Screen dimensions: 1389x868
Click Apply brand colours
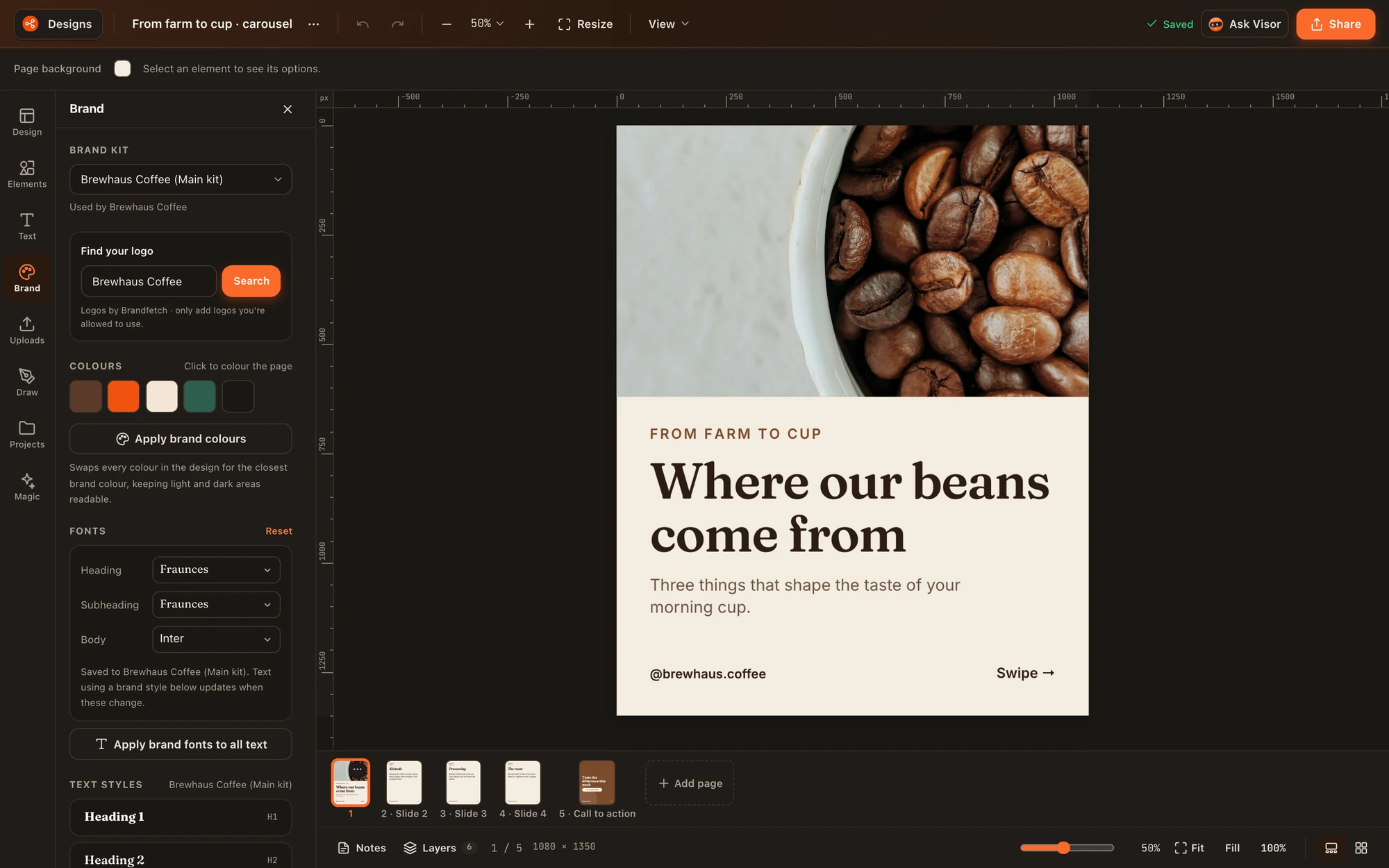tap(181, 439)
